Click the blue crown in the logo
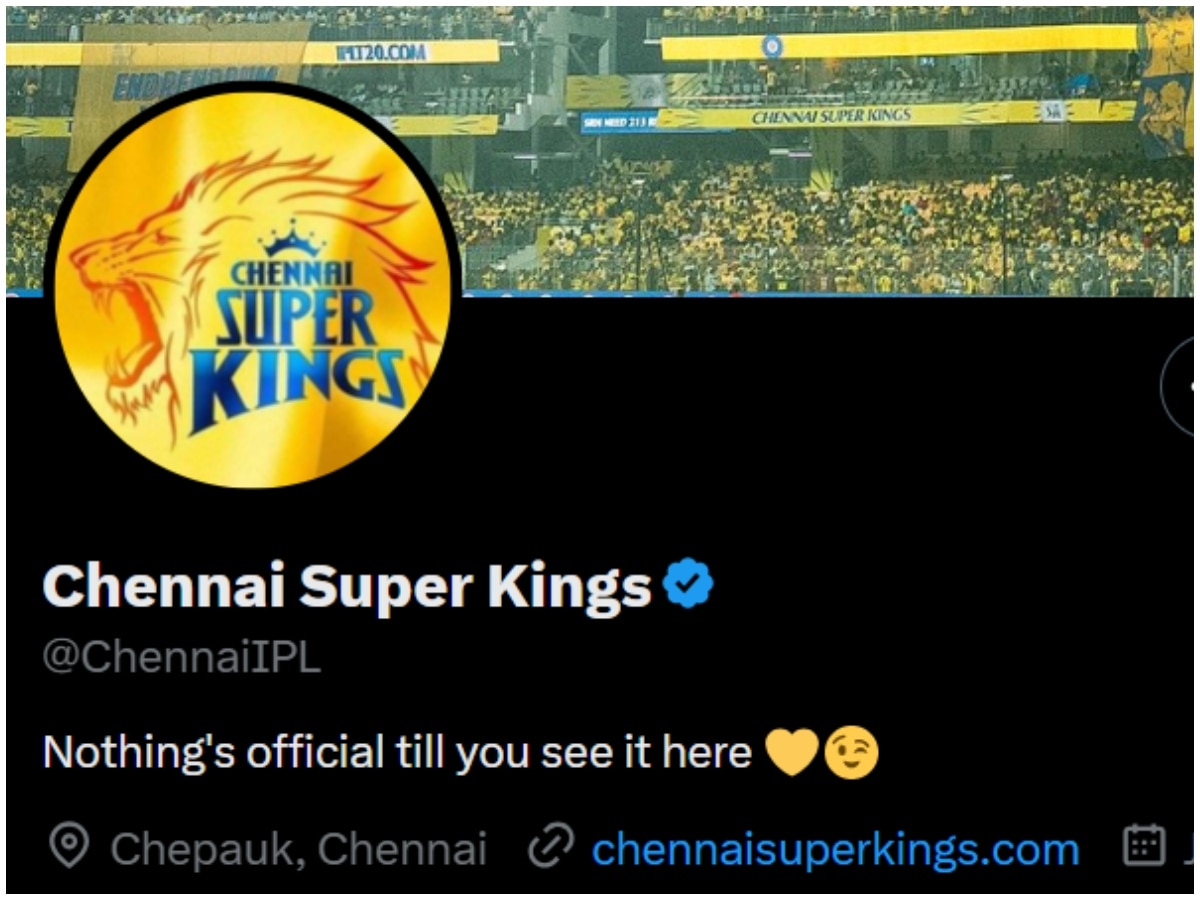 point(293,240)
